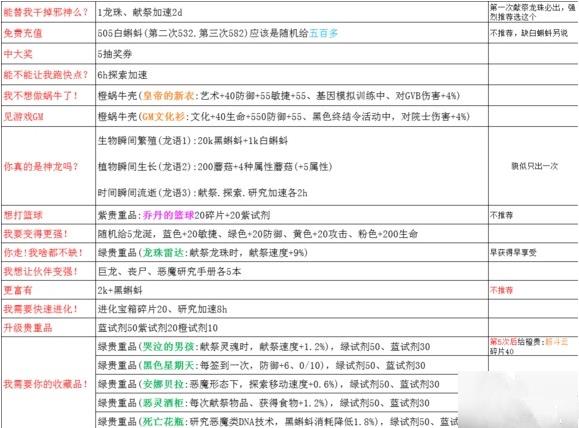Select the 我不想做蜗牛了！ wish label
Viewport: 579px width, 428px height.
point(41,96)
